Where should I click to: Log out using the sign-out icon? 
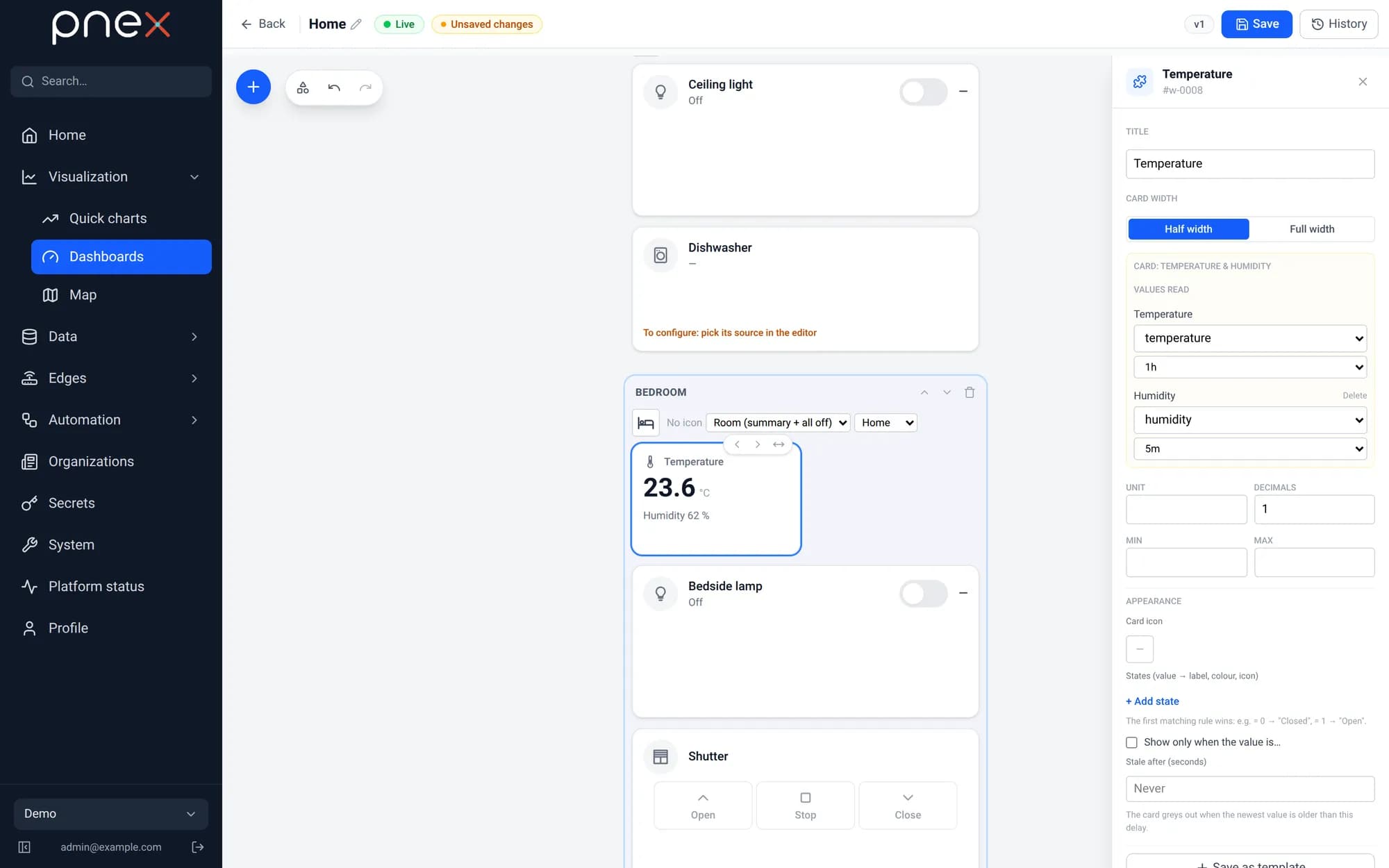tap(198, 847)
